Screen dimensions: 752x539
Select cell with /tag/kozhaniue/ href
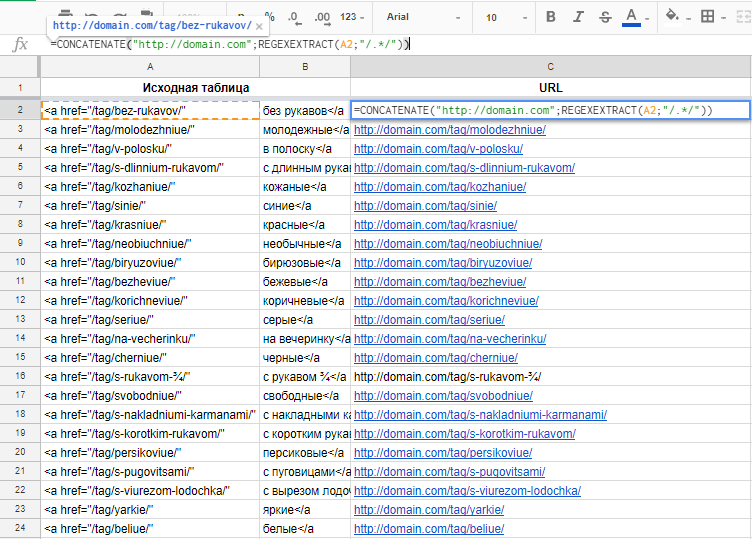coord(150,187)
